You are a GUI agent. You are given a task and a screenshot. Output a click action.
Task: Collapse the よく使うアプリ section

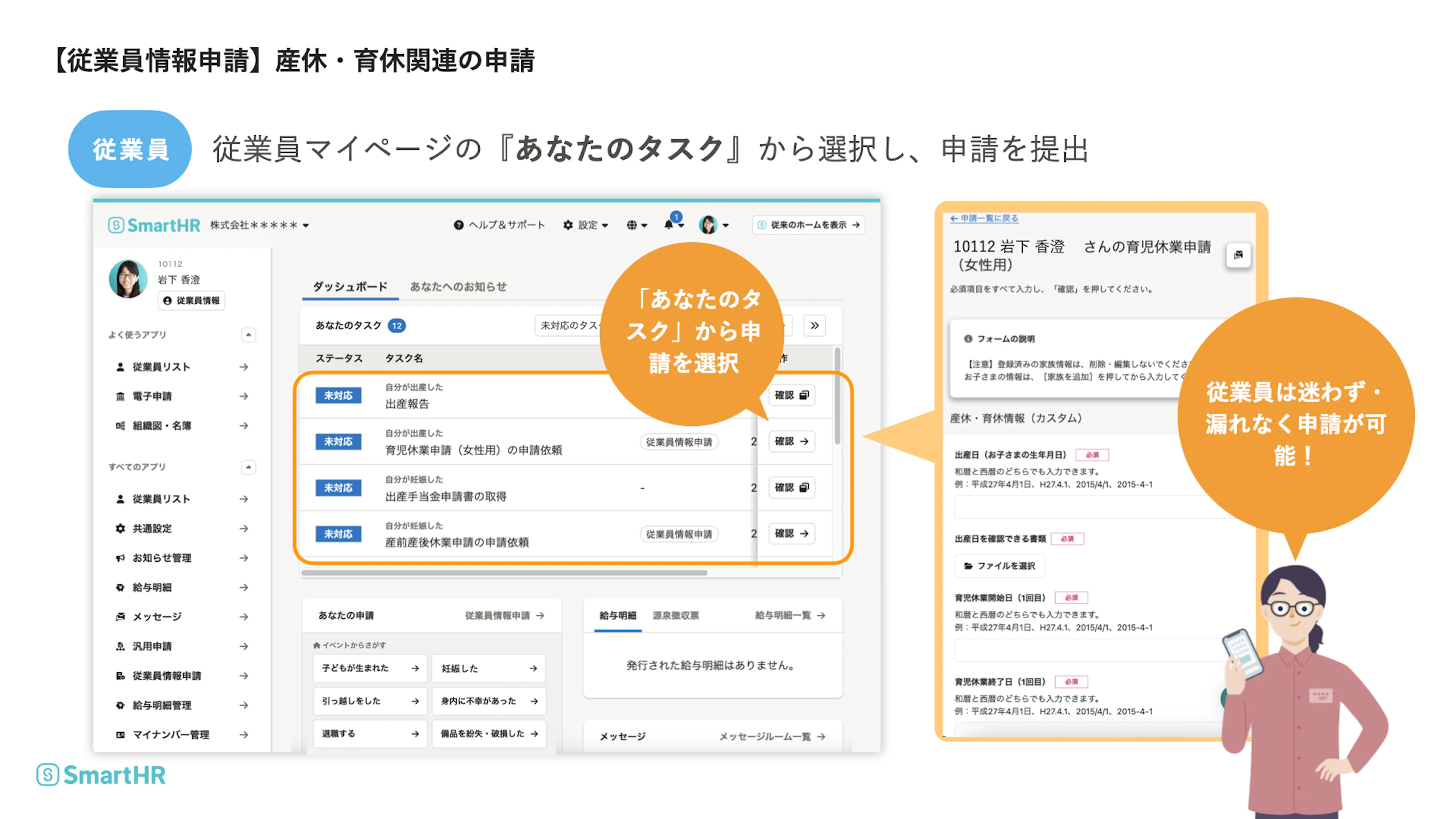pos(248,335)
